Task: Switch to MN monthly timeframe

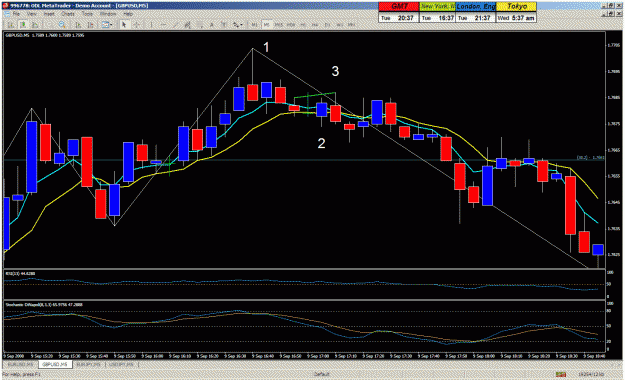Action: pos(351,25)
